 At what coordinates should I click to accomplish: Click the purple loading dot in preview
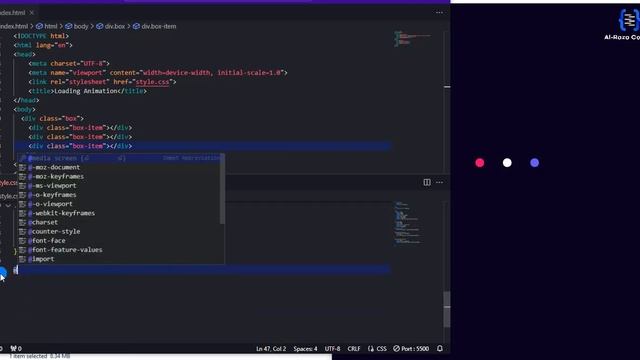point(534,163)
